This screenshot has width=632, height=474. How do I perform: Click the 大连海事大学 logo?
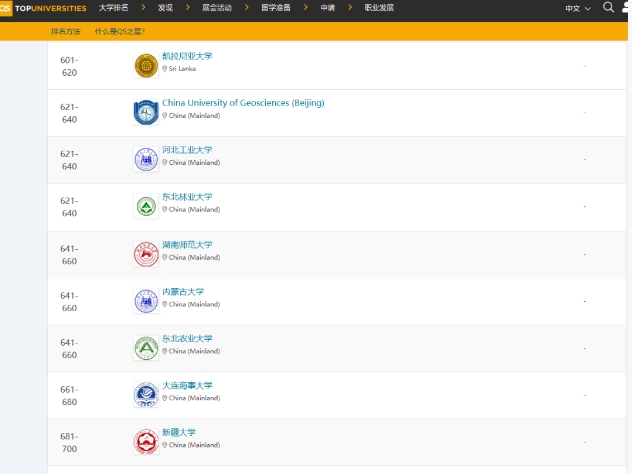[146, 395]
